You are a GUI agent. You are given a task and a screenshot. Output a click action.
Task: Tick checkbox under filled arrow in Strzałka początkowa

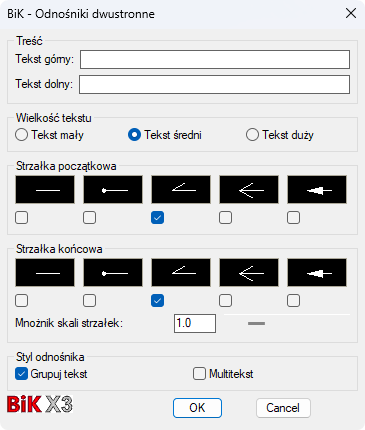point(293,218)
